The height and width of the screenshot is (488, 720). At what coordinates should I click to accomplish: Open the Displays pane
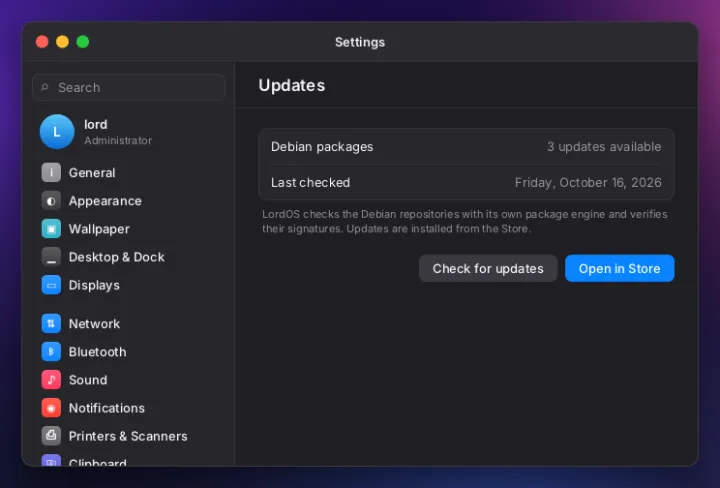[129, 285]
